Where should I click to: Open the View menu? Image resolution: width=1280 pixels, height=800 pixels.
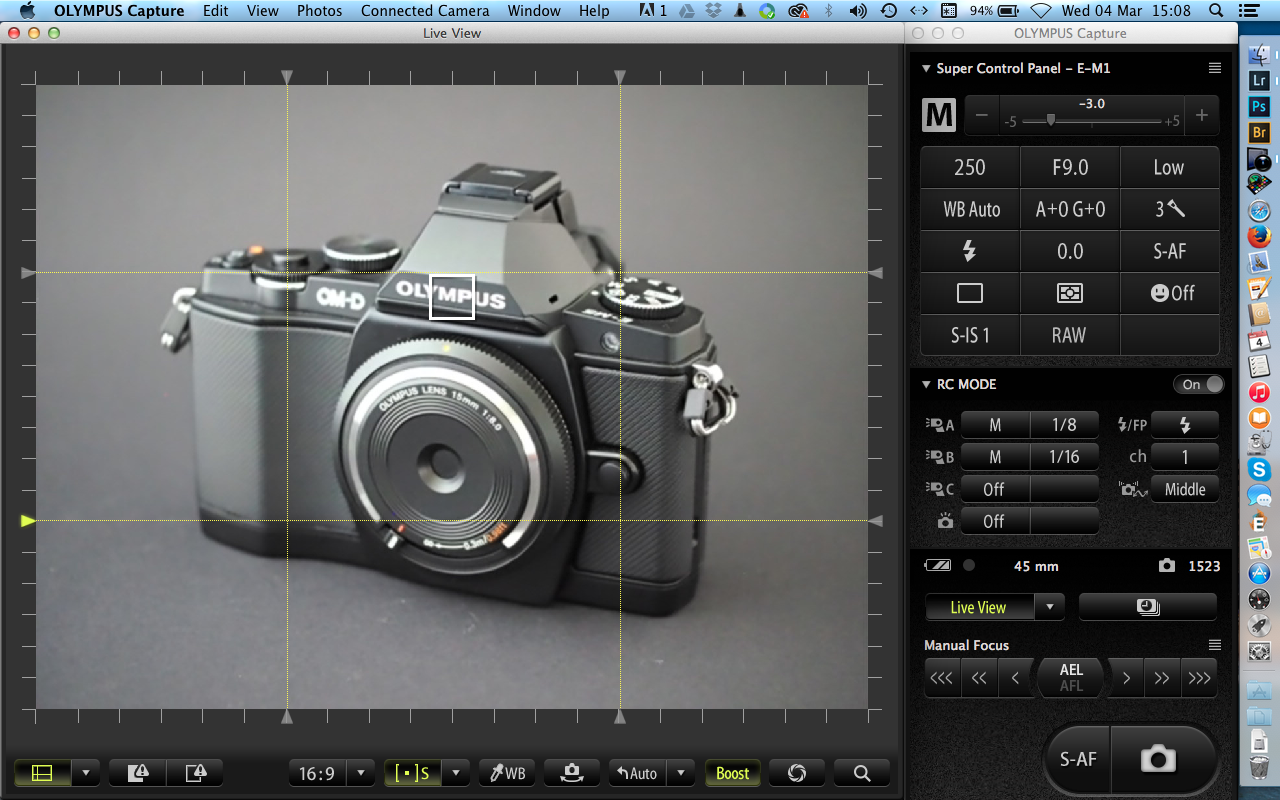coord(263,11)
